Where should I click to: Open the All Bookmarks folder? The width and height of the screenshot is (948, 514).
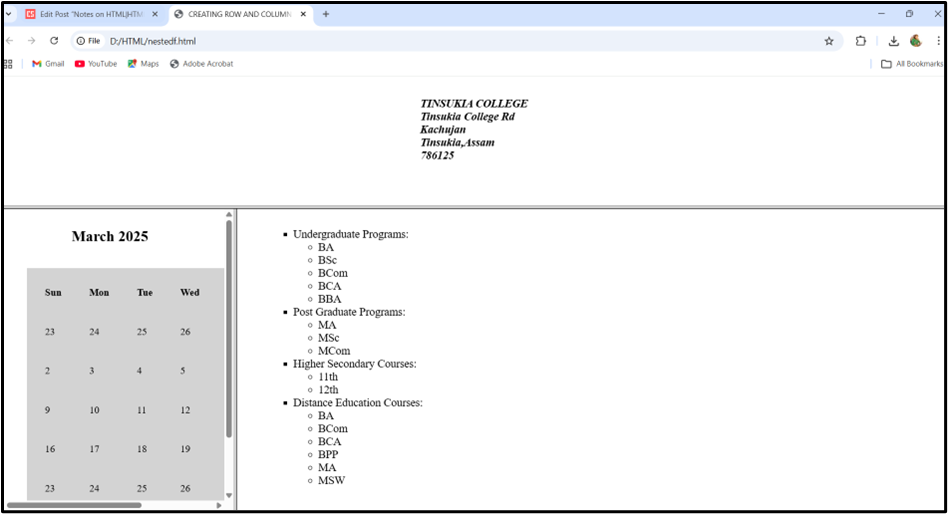coord(911,64)
